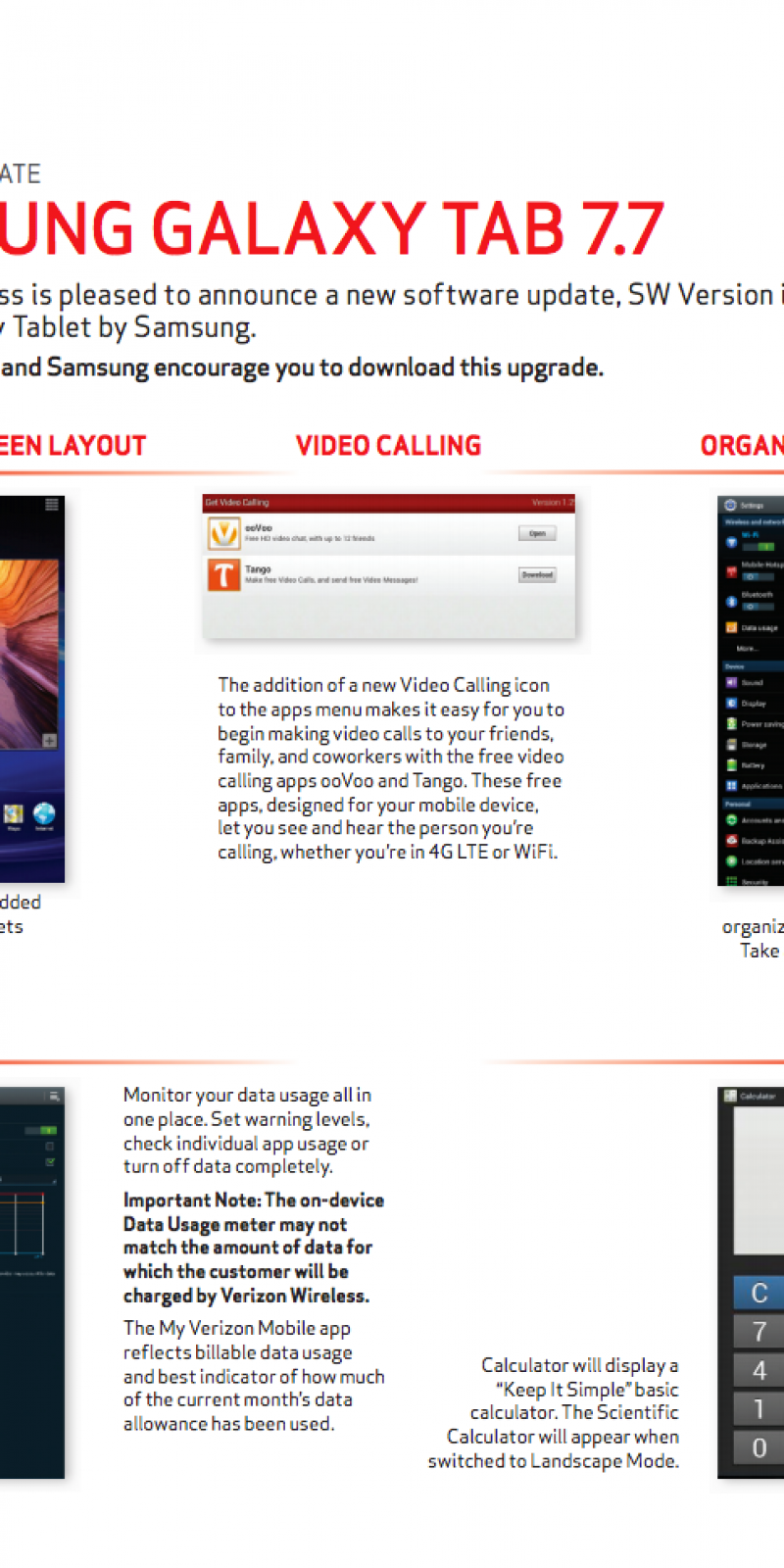Click the Storage icon in Settings
The width and height of the screenshot is (784, 1568).
click(731, 745)
